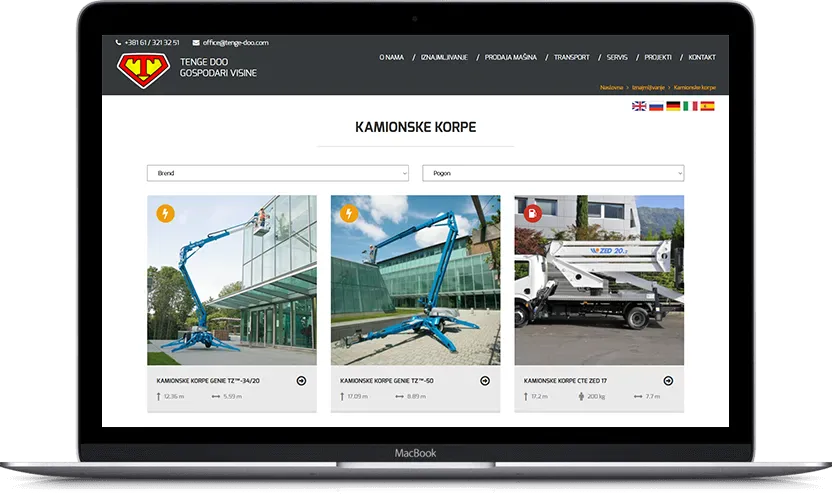Open the KONTAKT menu item
This screenshot has width=832, height=494.
point(701,57)
